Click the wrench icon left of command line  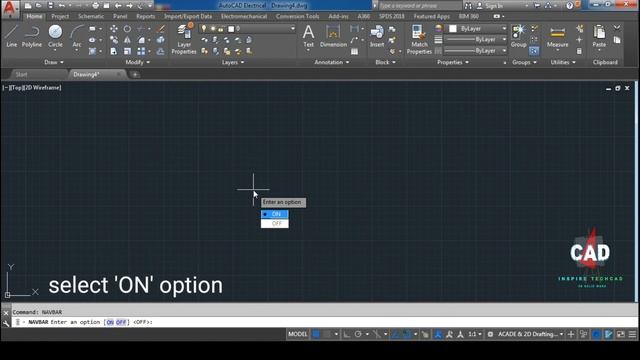click(x=6, y=323)
